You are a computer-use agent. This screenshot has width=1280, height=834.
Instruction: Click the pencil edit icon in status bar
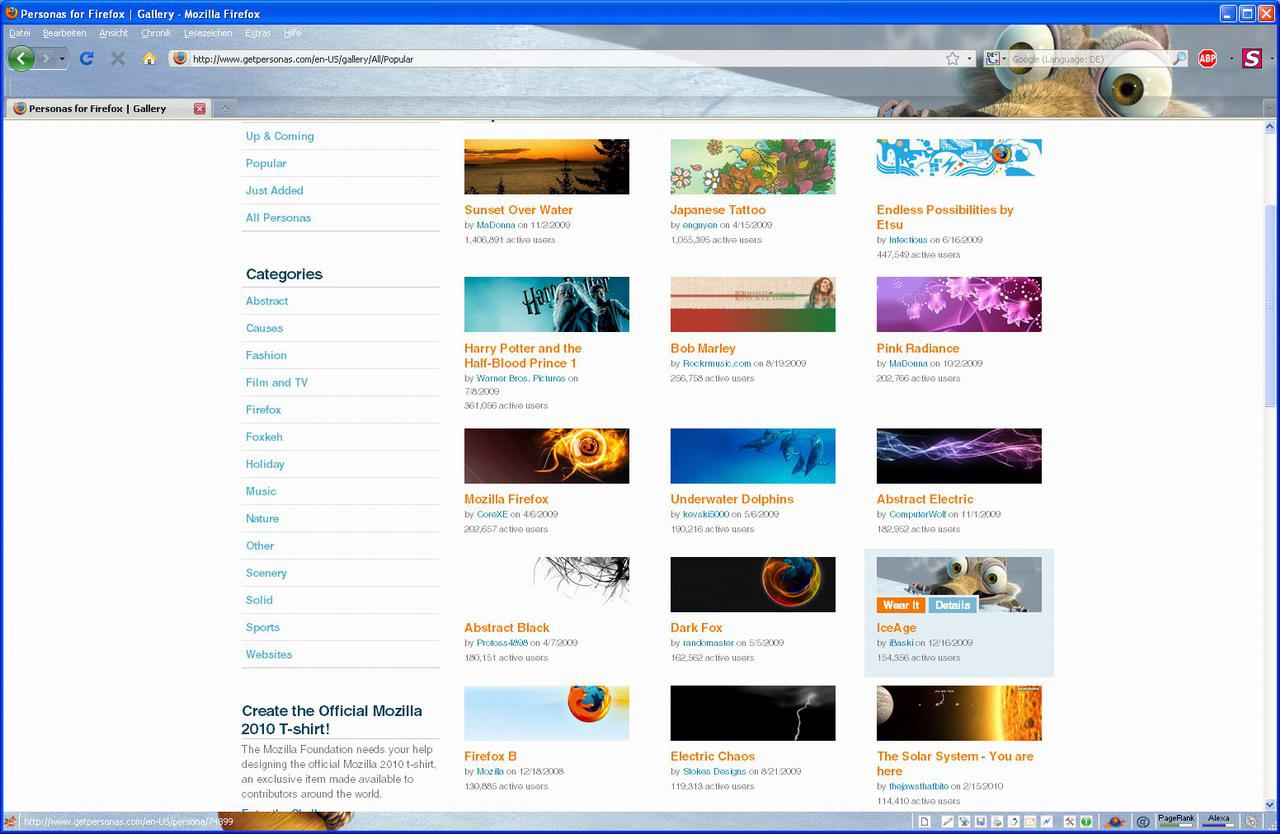click(x=947, y=822)
